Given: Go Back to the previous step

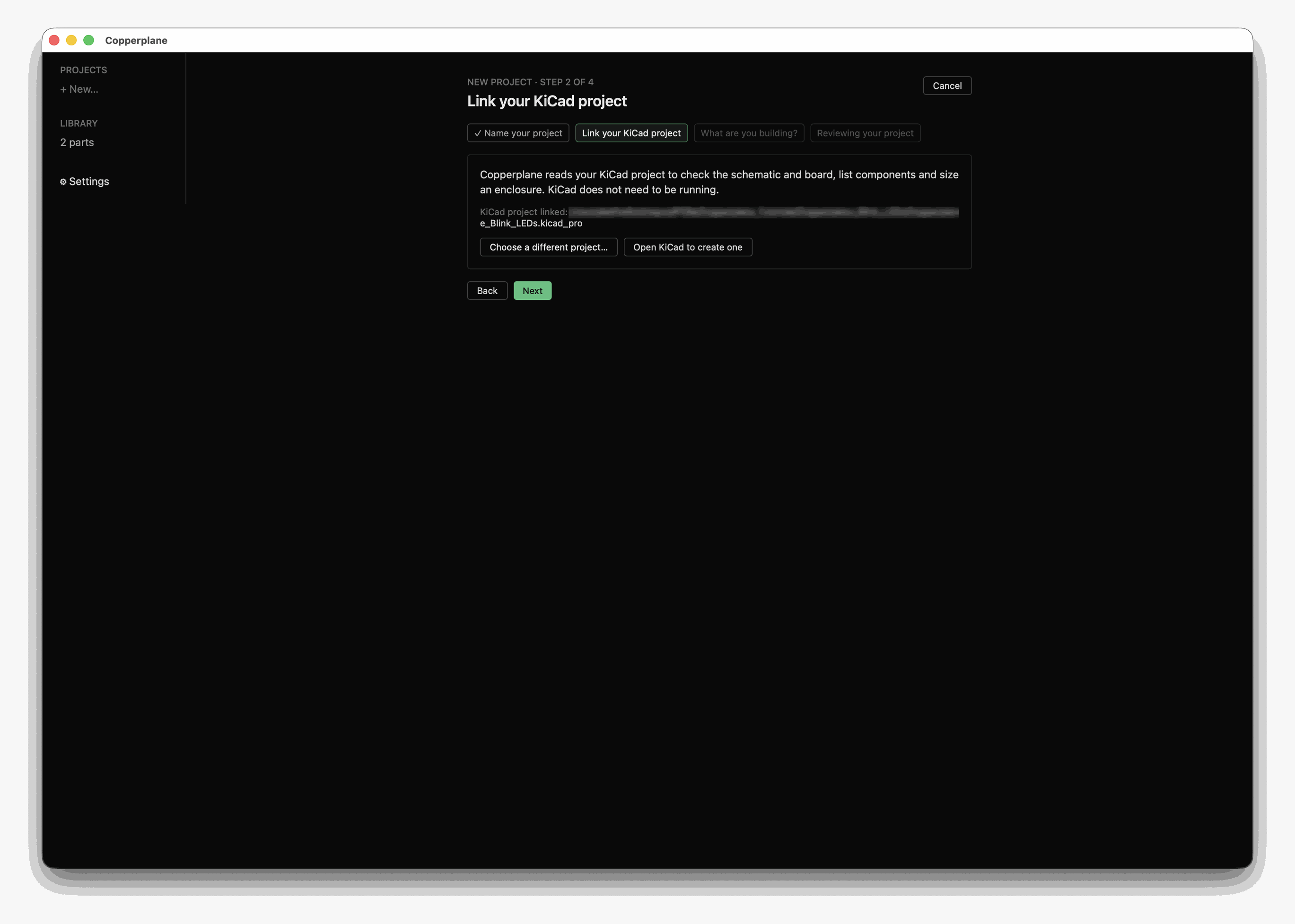Looking at the screenshot, I should [487, 291].
